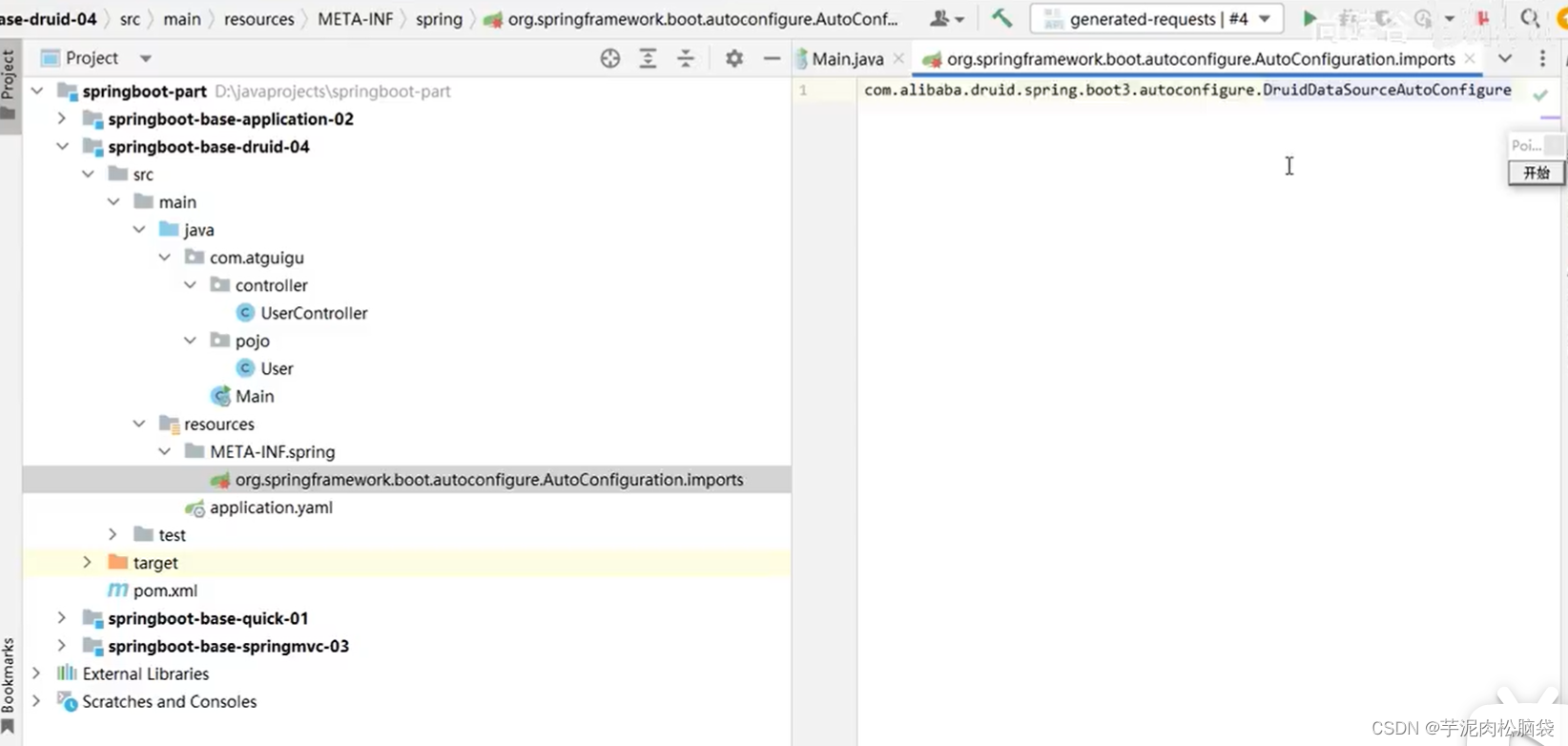Click the Build project hammer icon

point(1001,18)
